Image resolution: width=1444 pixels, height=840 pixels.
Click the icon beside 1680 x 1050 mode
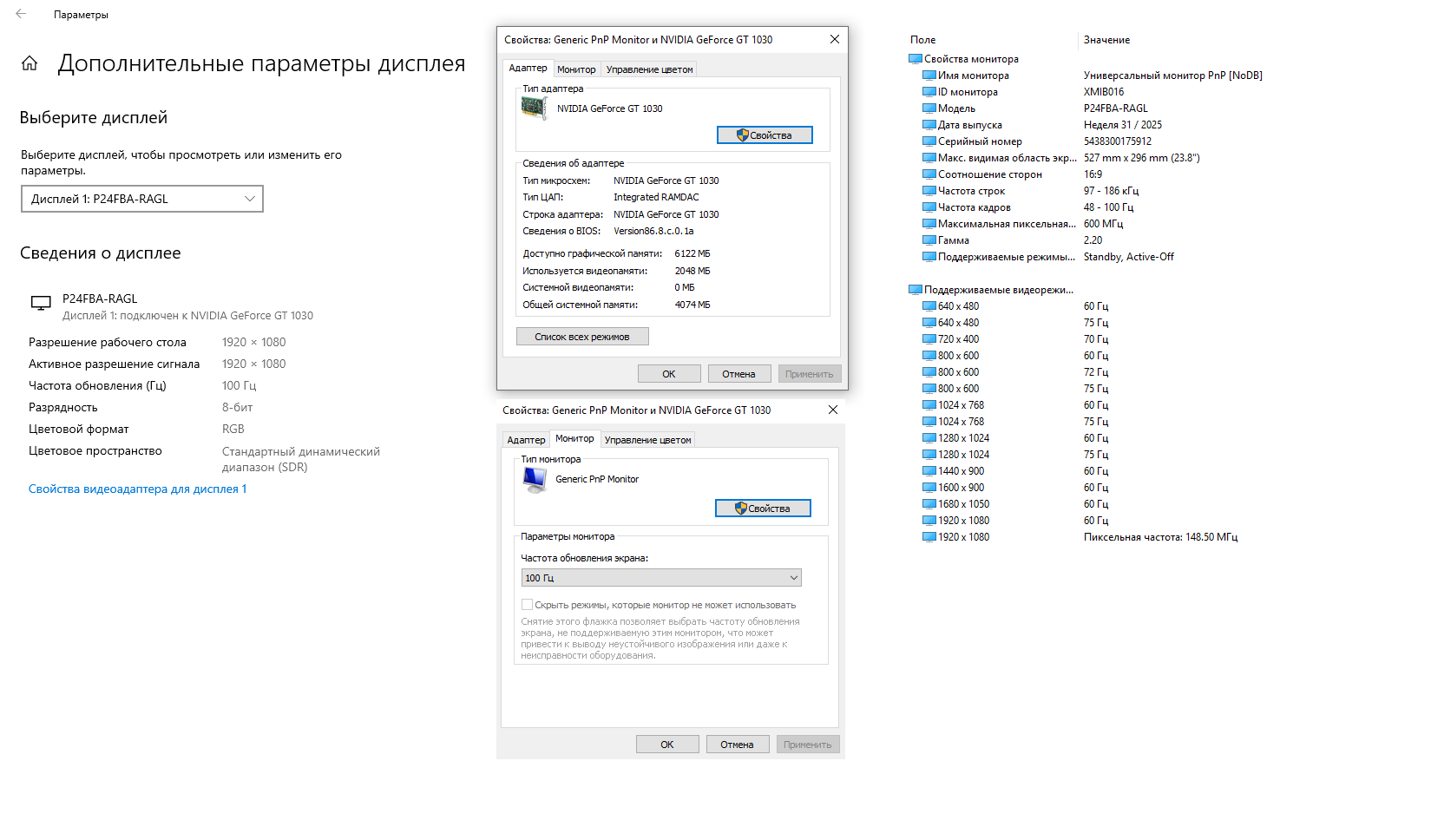point(929,504)
